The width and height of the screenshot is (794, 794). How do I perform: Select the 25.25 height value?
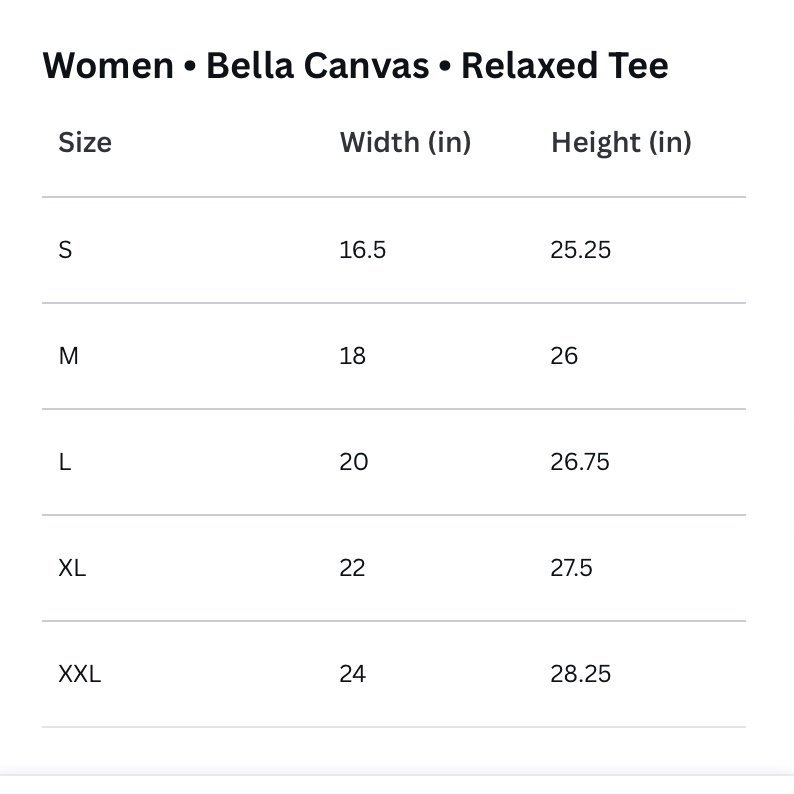580,250
